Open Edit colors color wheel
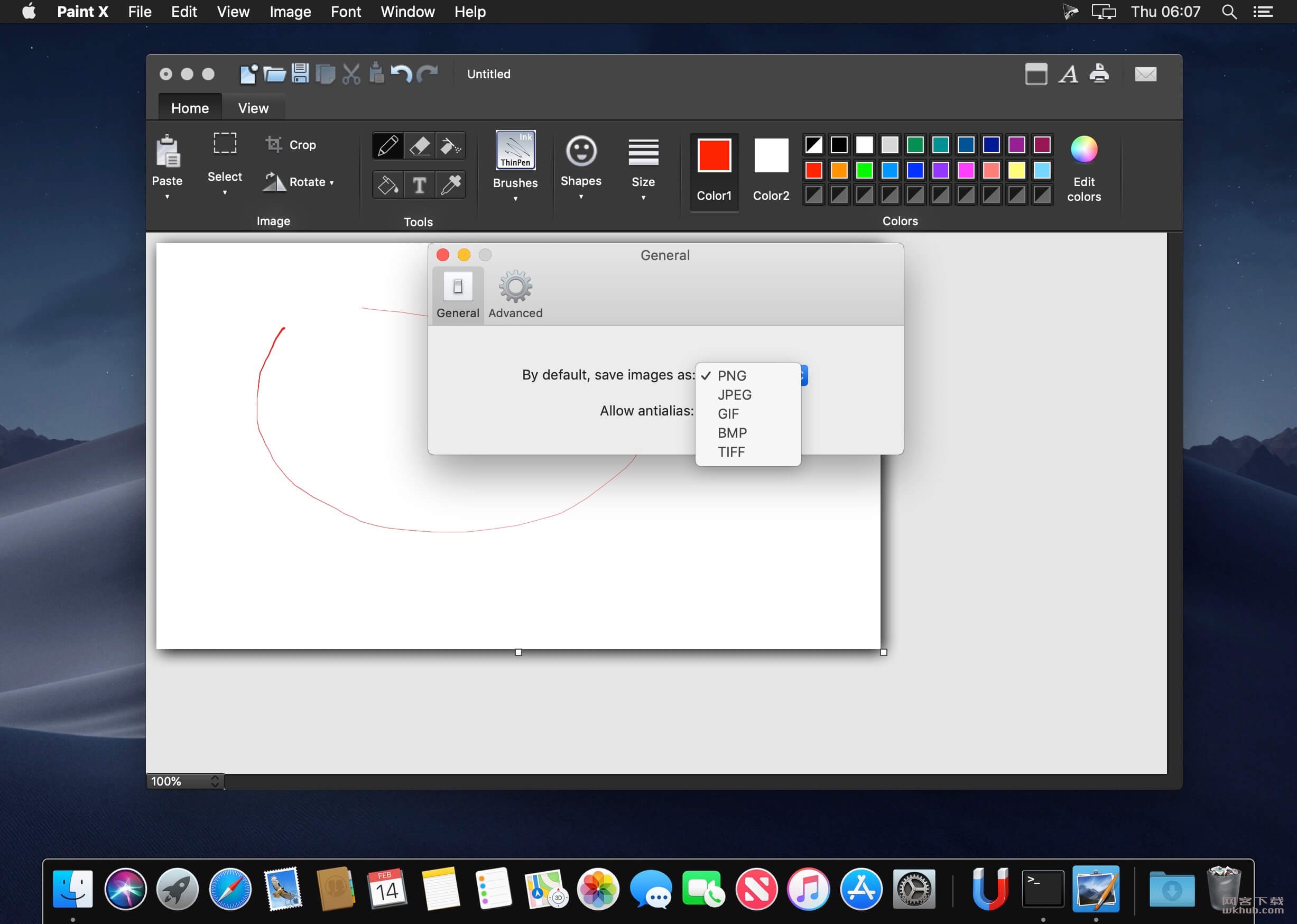 coord(1083,150)
